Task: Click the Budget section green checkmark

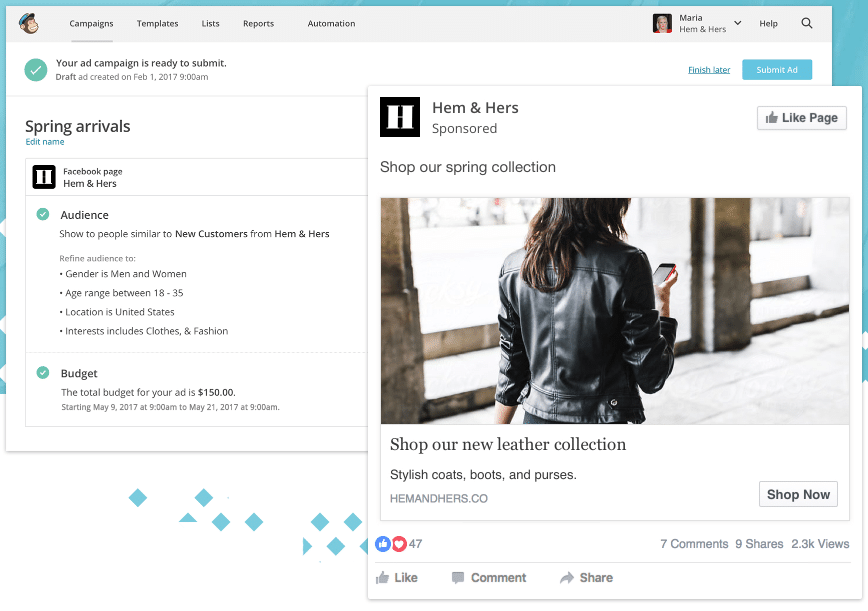Action: tap(43, 372)
